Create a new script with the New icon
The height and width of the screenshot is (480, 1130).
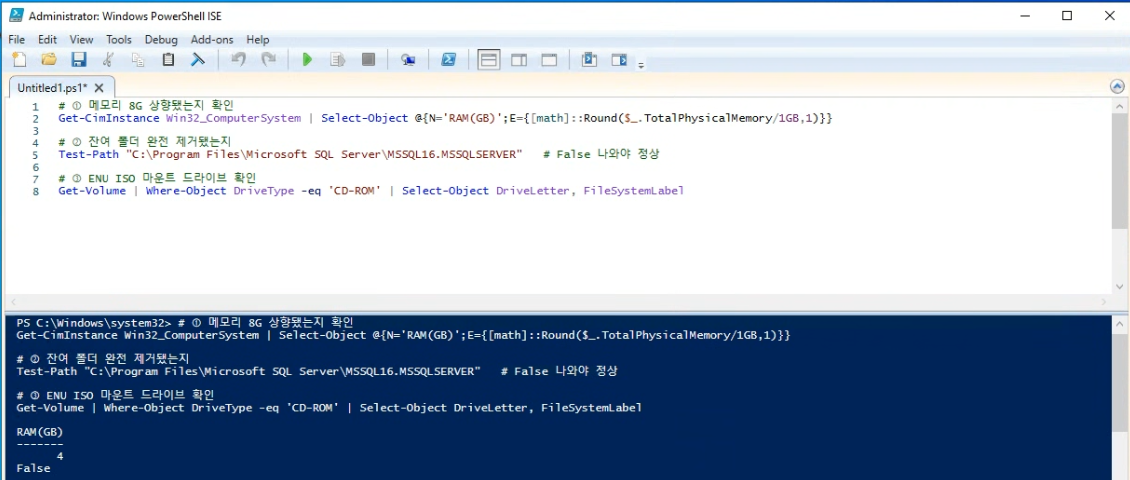(19, 60)
